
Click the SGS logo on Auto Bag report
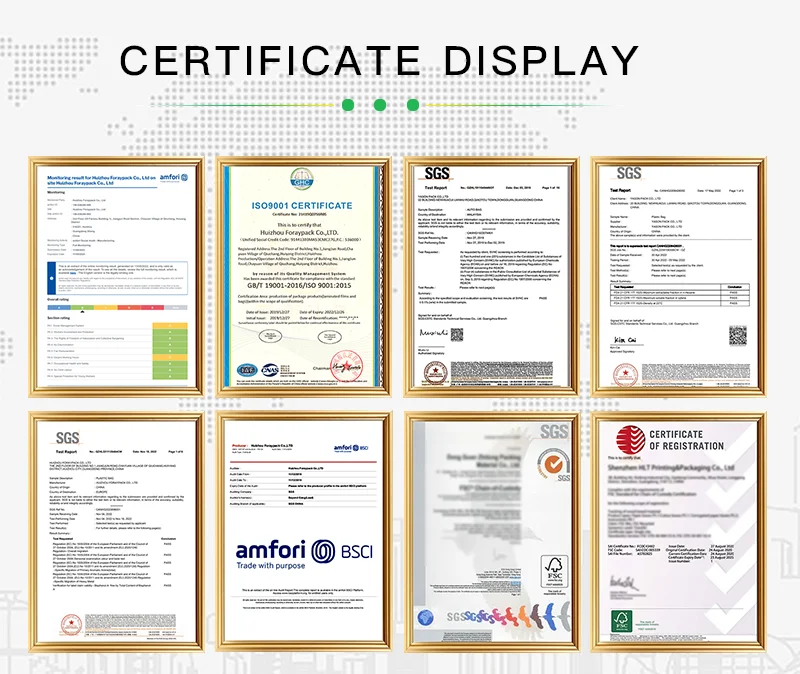pos(437,174)
